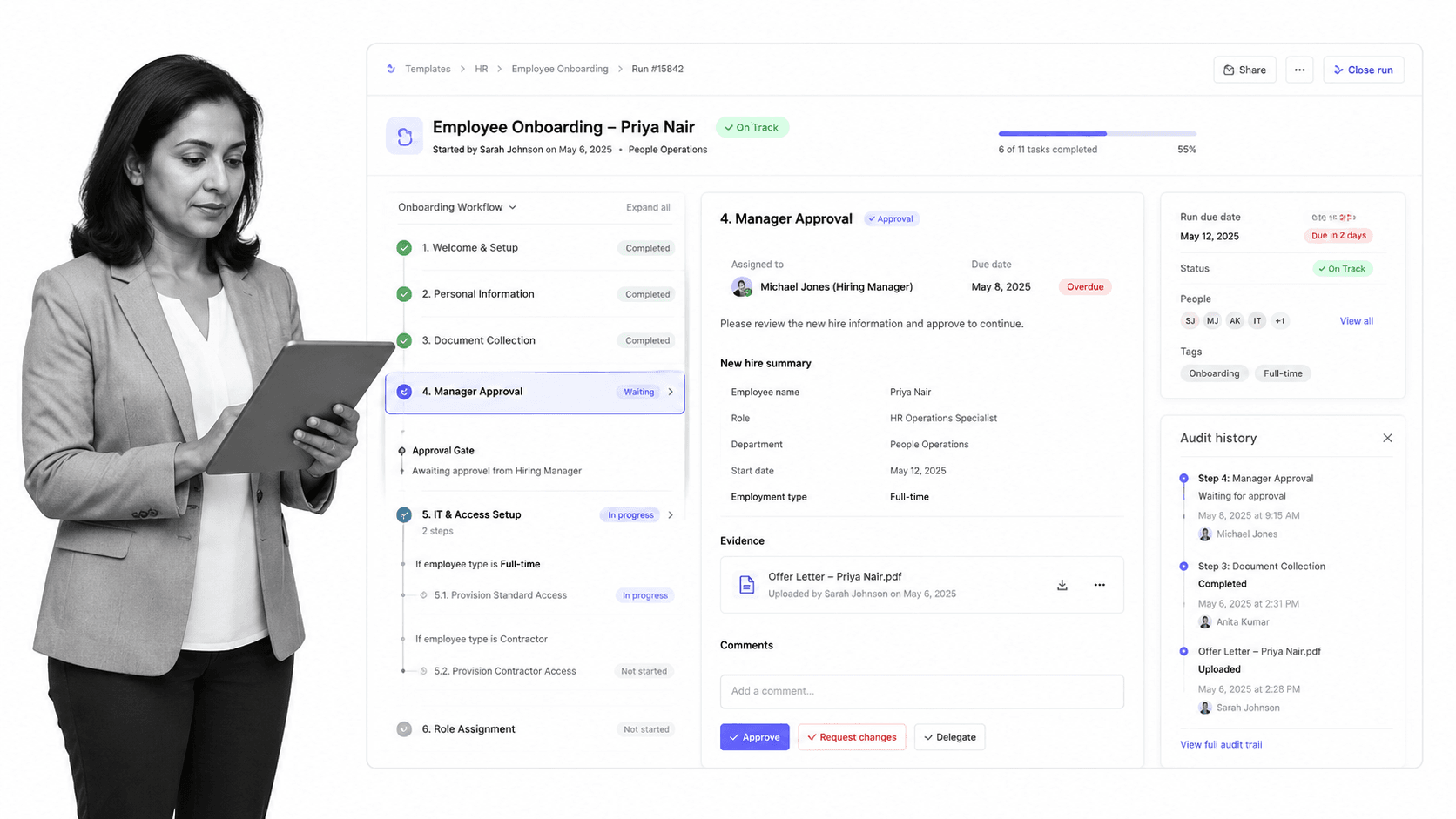This screenshot has height=819, width=1456.
Task: Click the task completion progress bar
Action: tap(1097, 133)
